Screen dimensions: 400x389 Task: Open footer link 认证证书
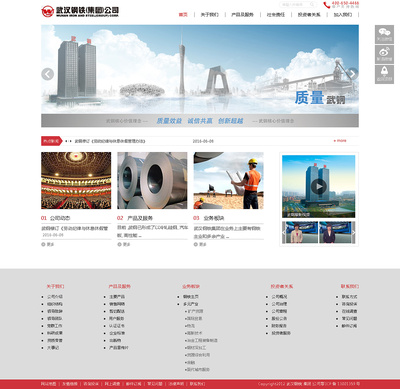[117, 326]
